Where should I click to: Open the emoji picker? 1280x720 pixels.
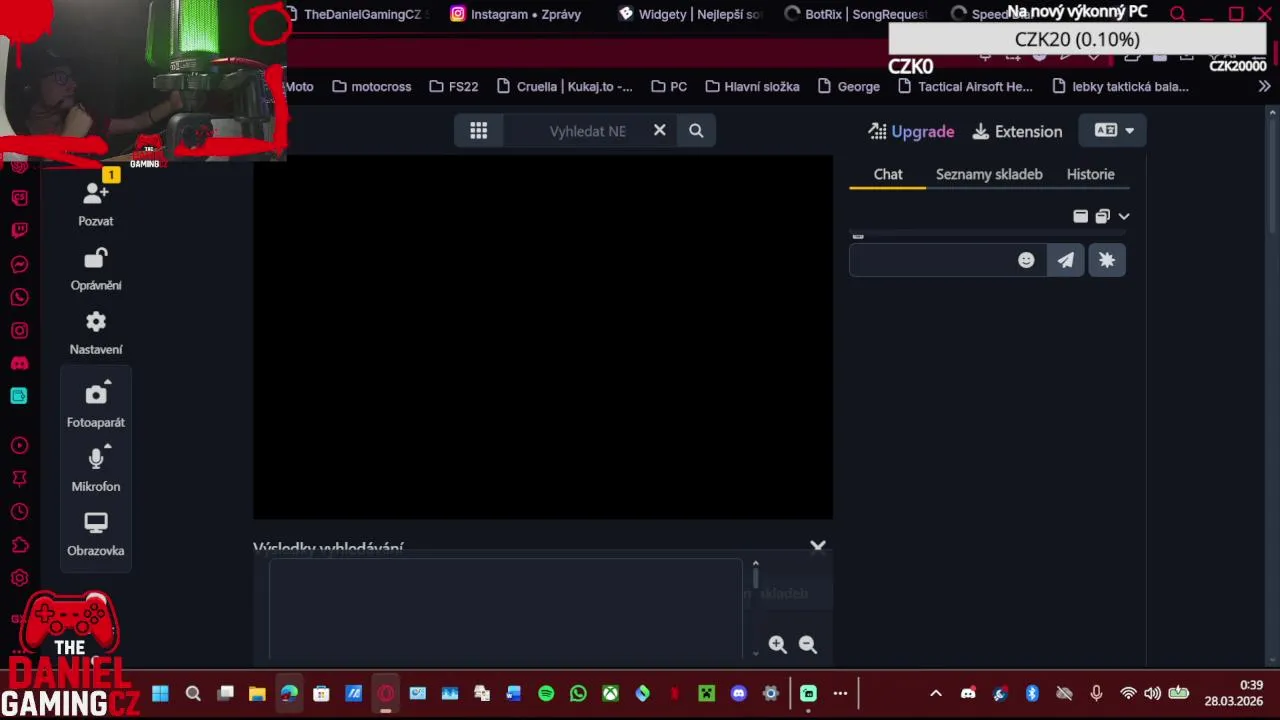[x=1026, y=260]
